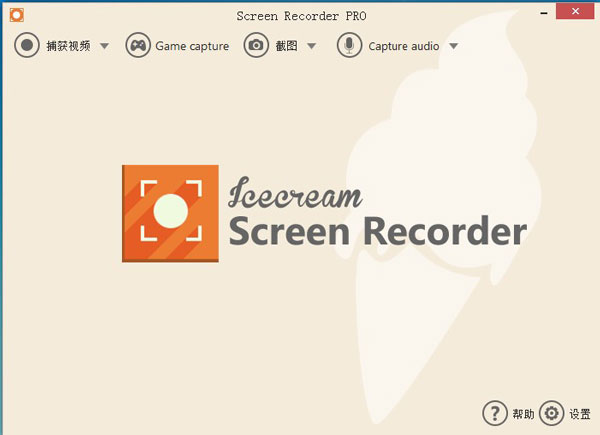The image size is (600, 435).
Task: Select the Capture audio label
Action: click(404, 46)
